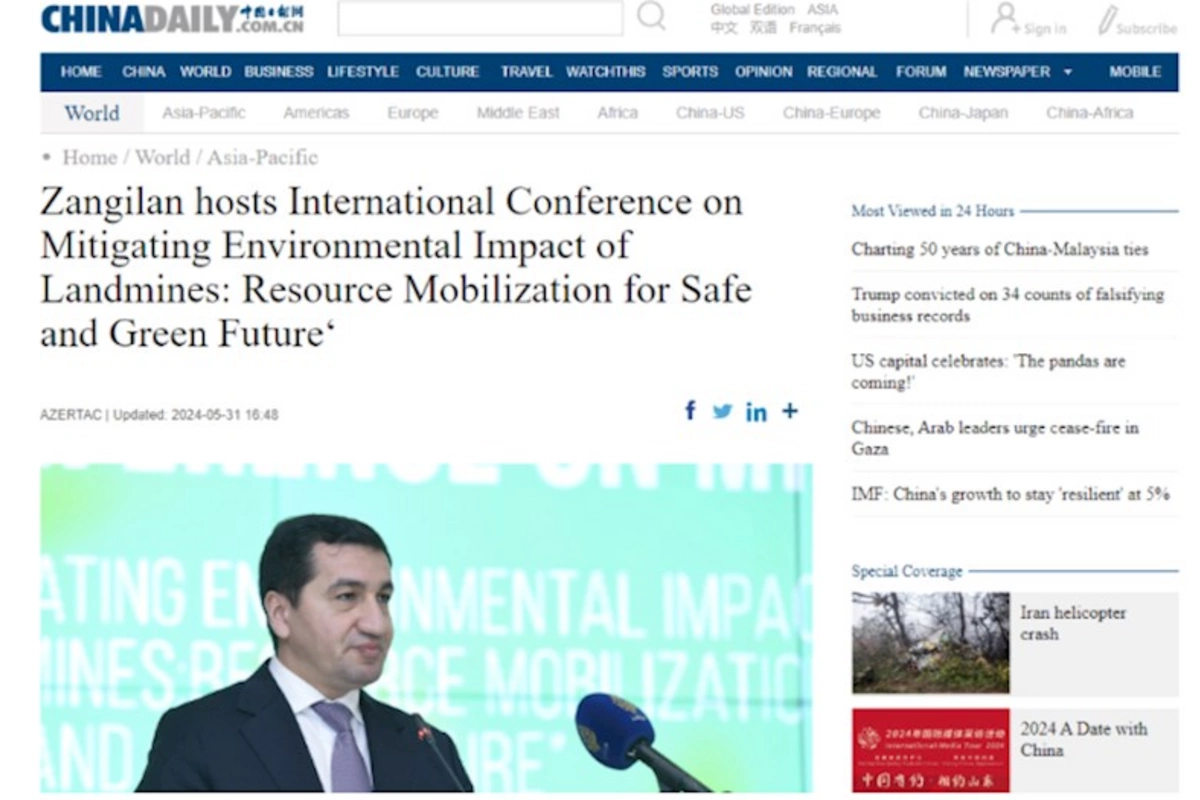Open the REGIONAL menu item
Image resolution: width=1200 pixels, height=800 pixels.
(x=842, y=72)
